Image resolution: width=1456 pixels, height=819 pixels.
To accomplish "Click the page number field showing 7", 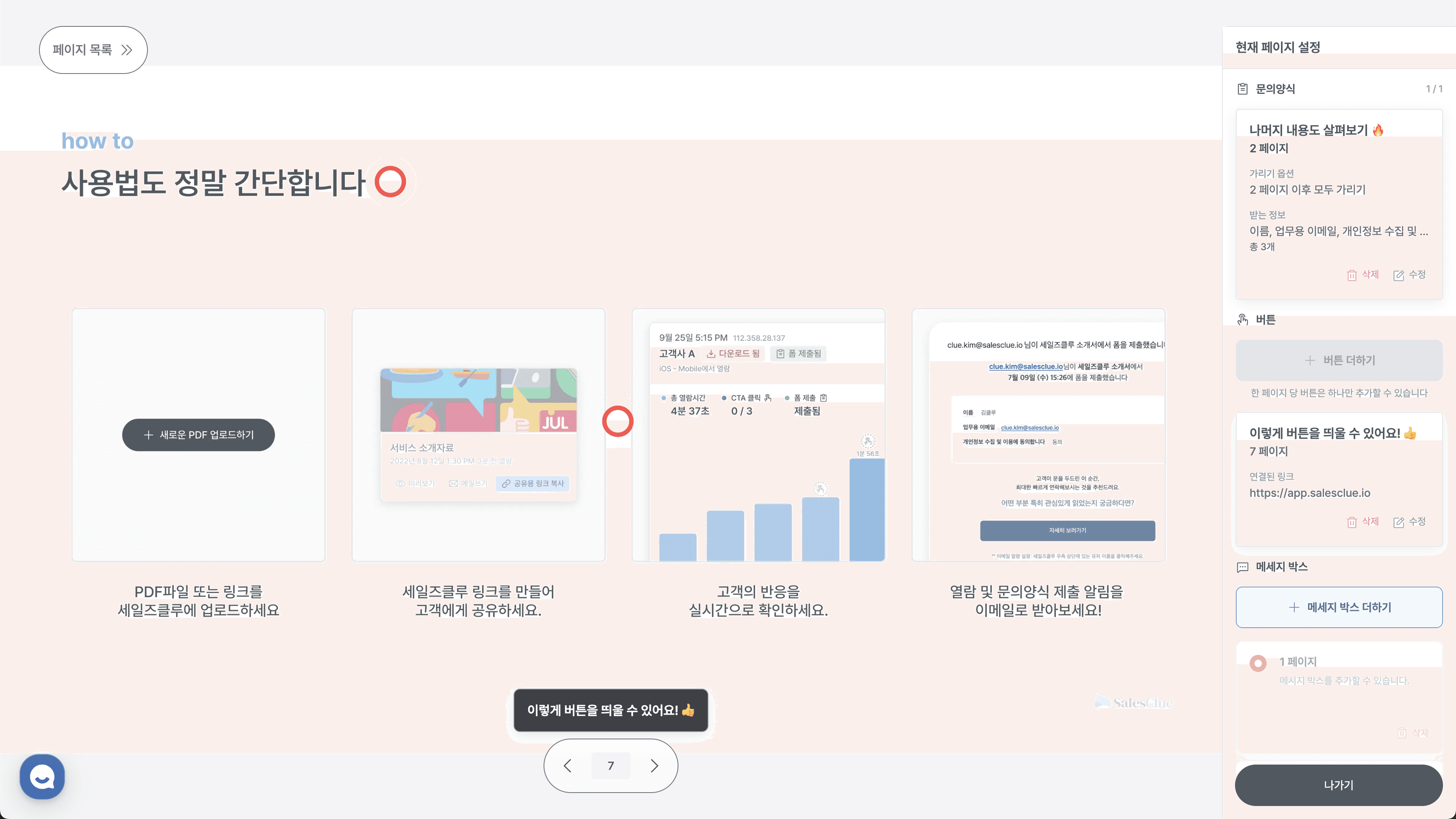I will pos(611,765).
